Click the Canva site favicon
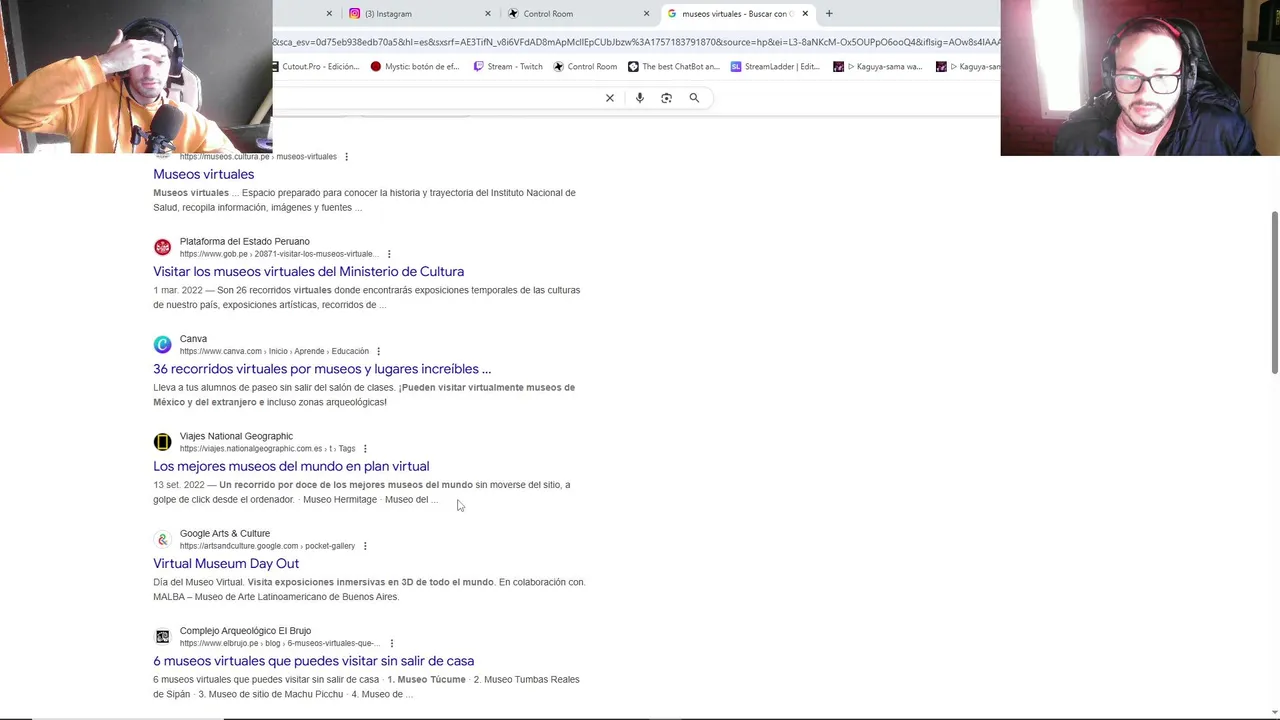The image size is (1280, 720). (162, 345)
